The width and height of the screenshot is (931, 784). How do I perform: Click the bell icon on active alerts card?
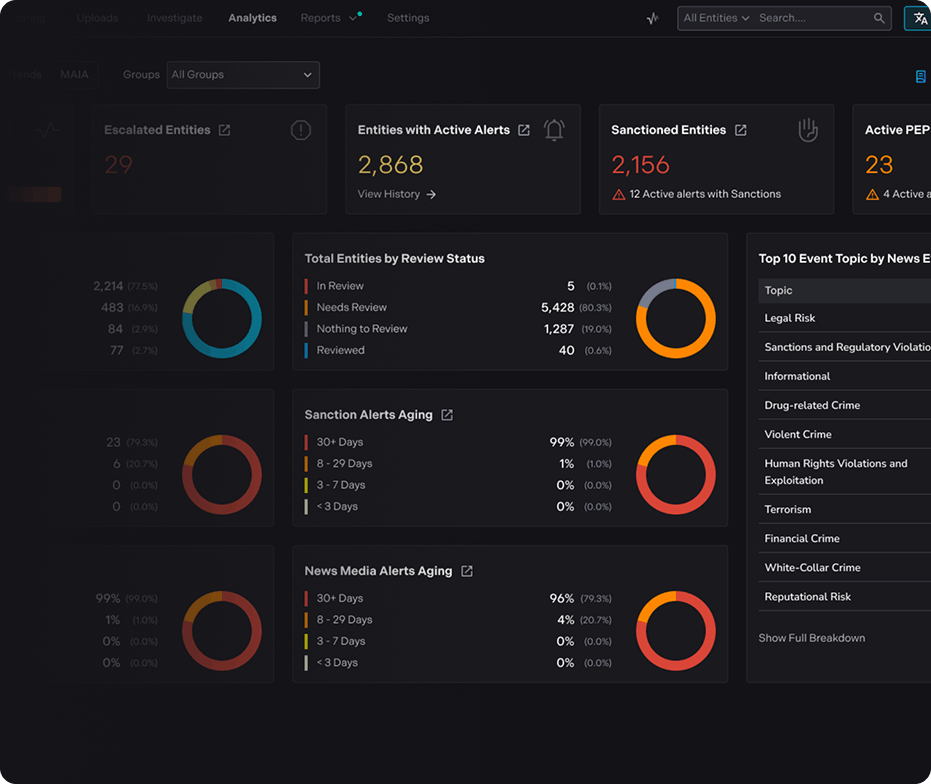click(554, 130)
